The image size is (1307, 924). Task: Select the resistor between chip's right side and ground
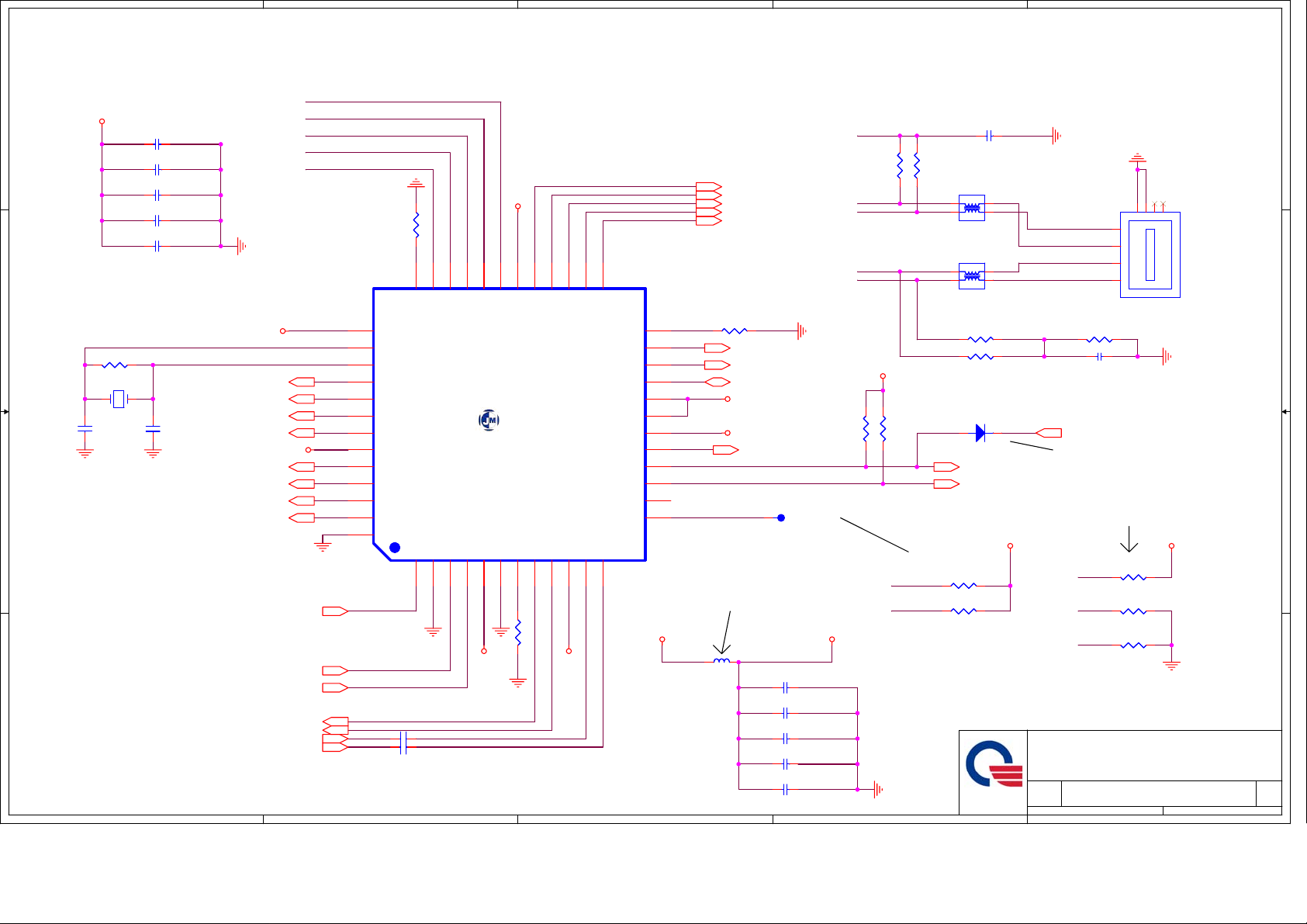pyautogui.click(x=735, y=330)
